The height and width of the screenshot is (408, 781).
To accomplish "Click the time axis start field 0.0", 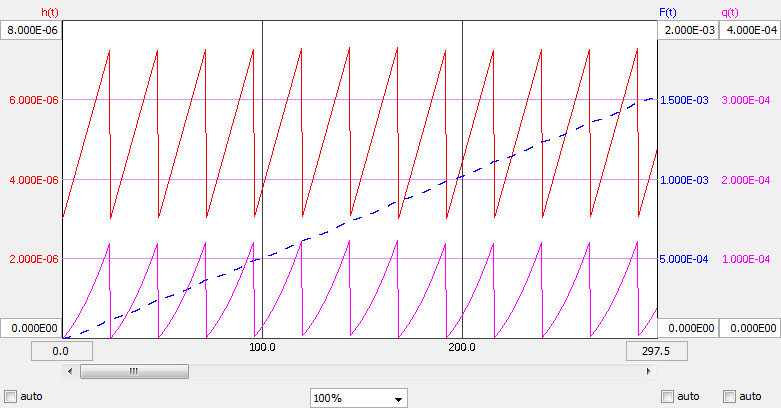I will [61, 351].
